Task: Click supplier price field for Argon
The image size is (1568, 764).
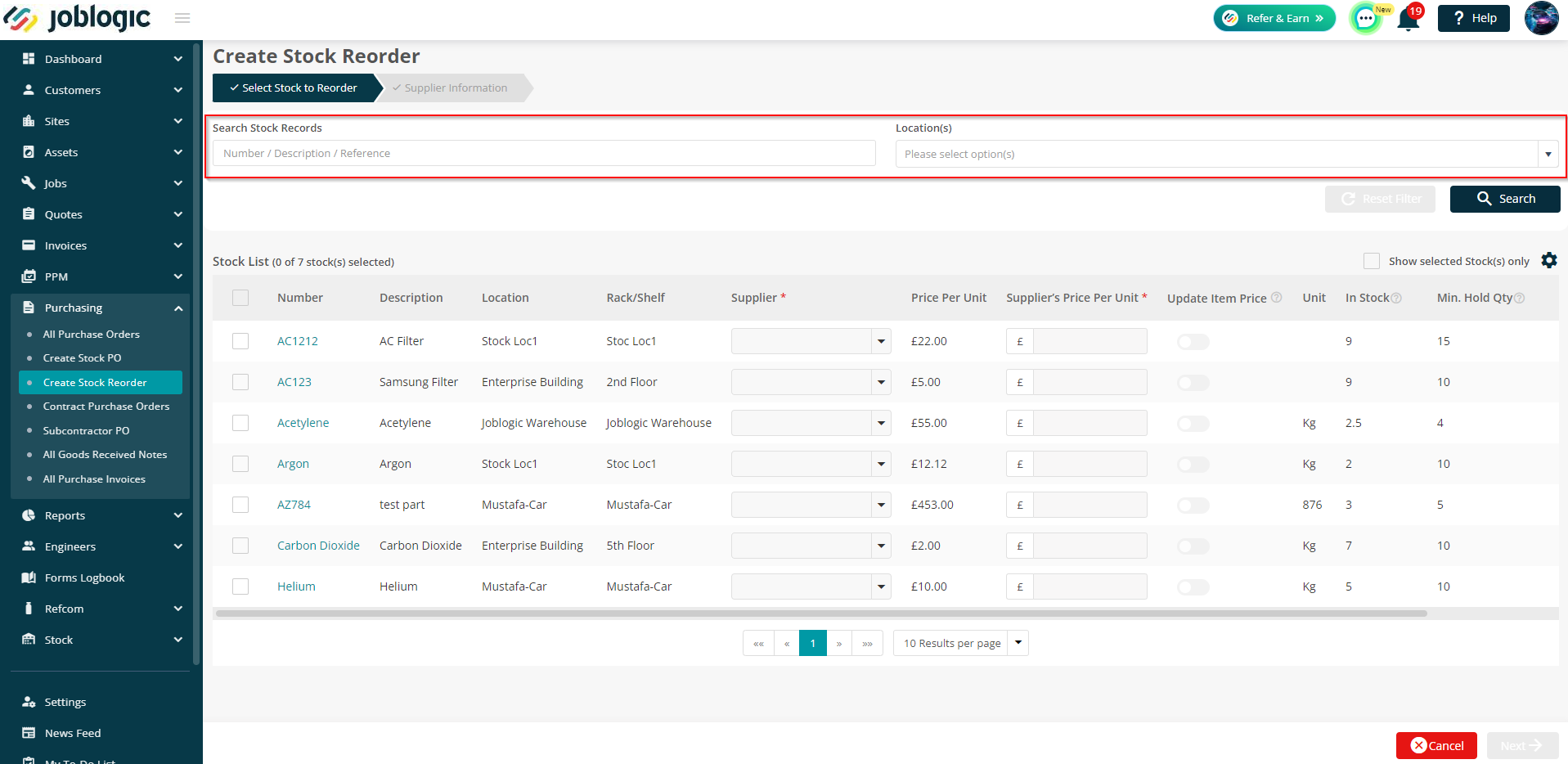Action: coord(1090,464)
